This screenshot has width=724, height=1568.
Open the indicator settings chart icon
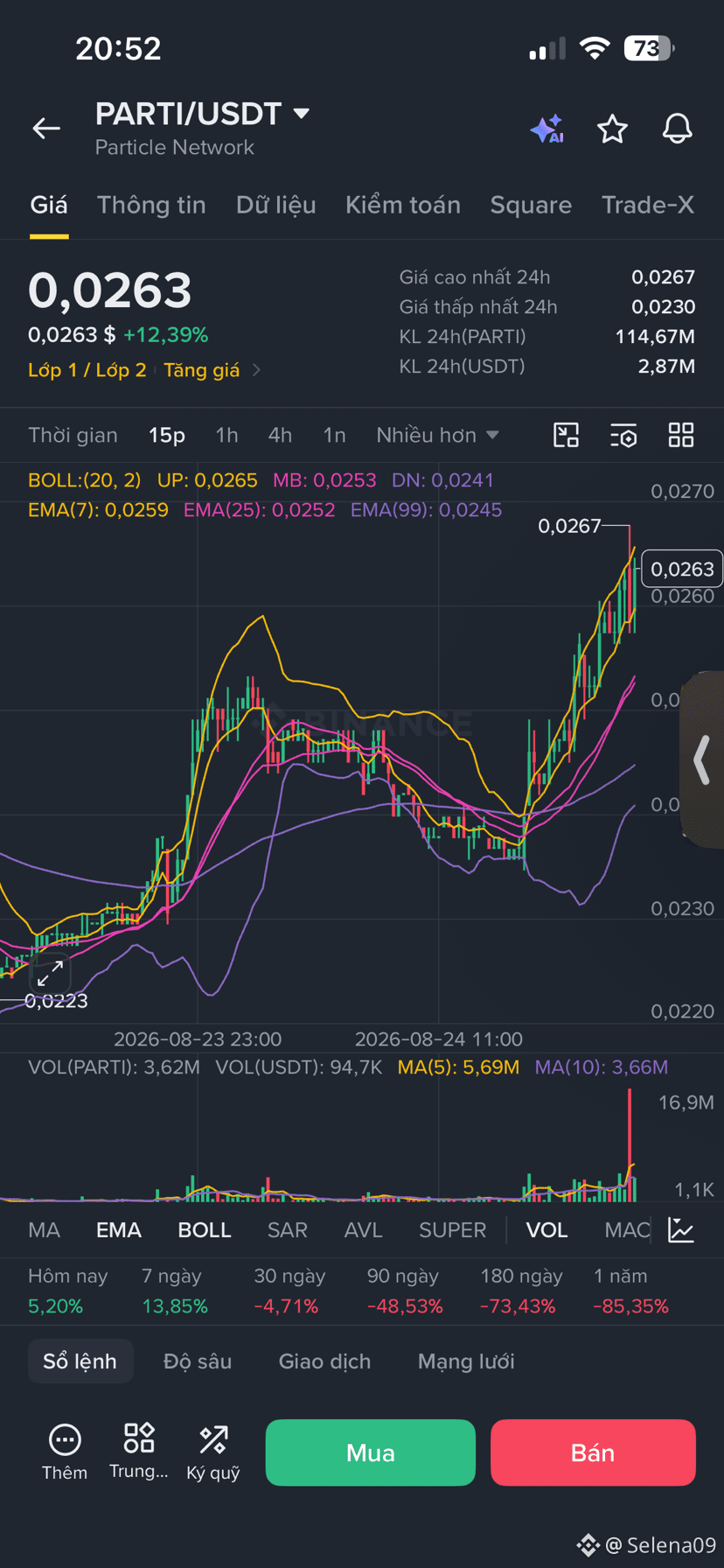tap(681, 1229)
